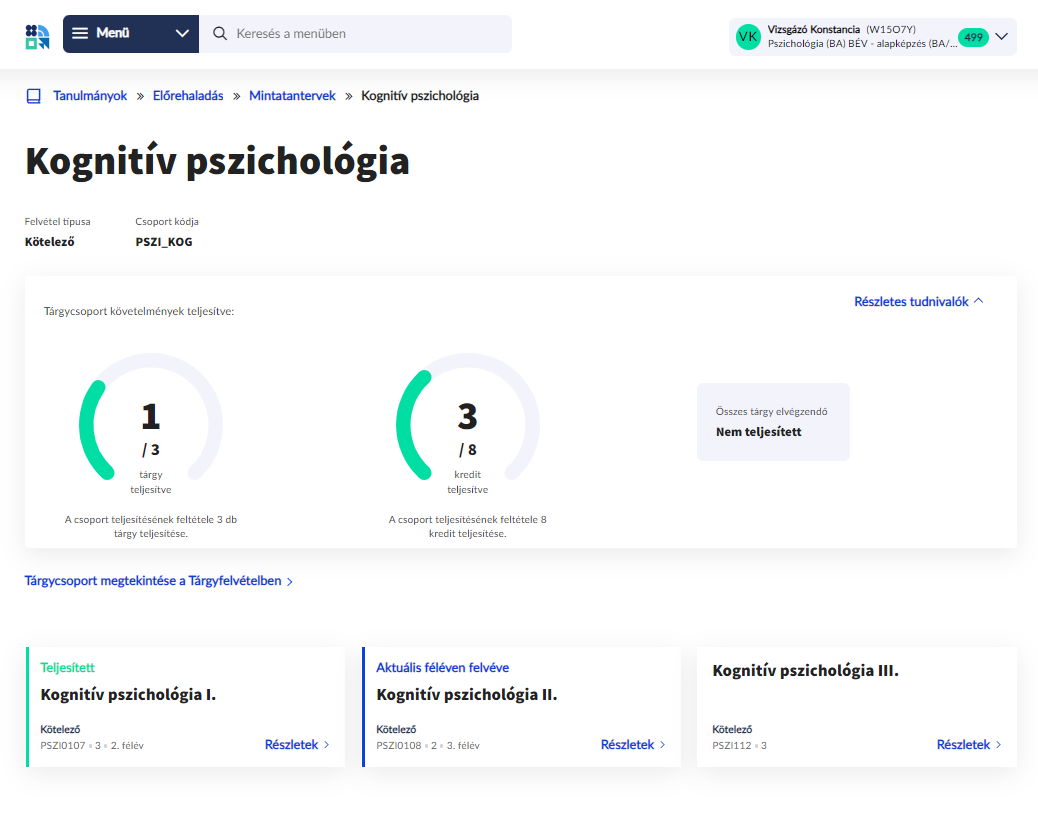Click the book icon in breadcrumb
The width and height of the screenshot is (1038, 813).
pyautogui.click(x=33, y=96)
